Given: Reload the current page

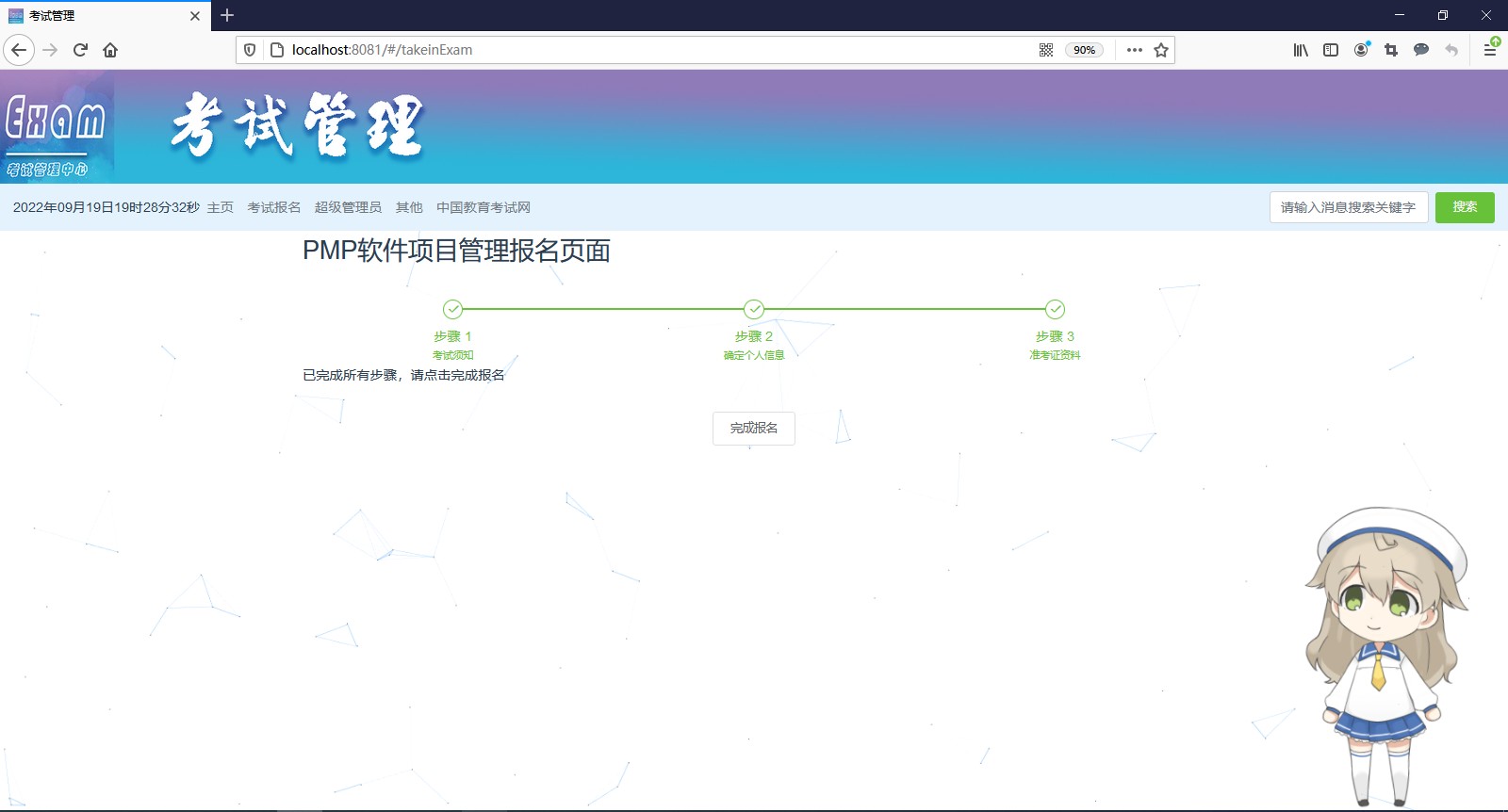Looking at the screenshot, I should 80,50.
